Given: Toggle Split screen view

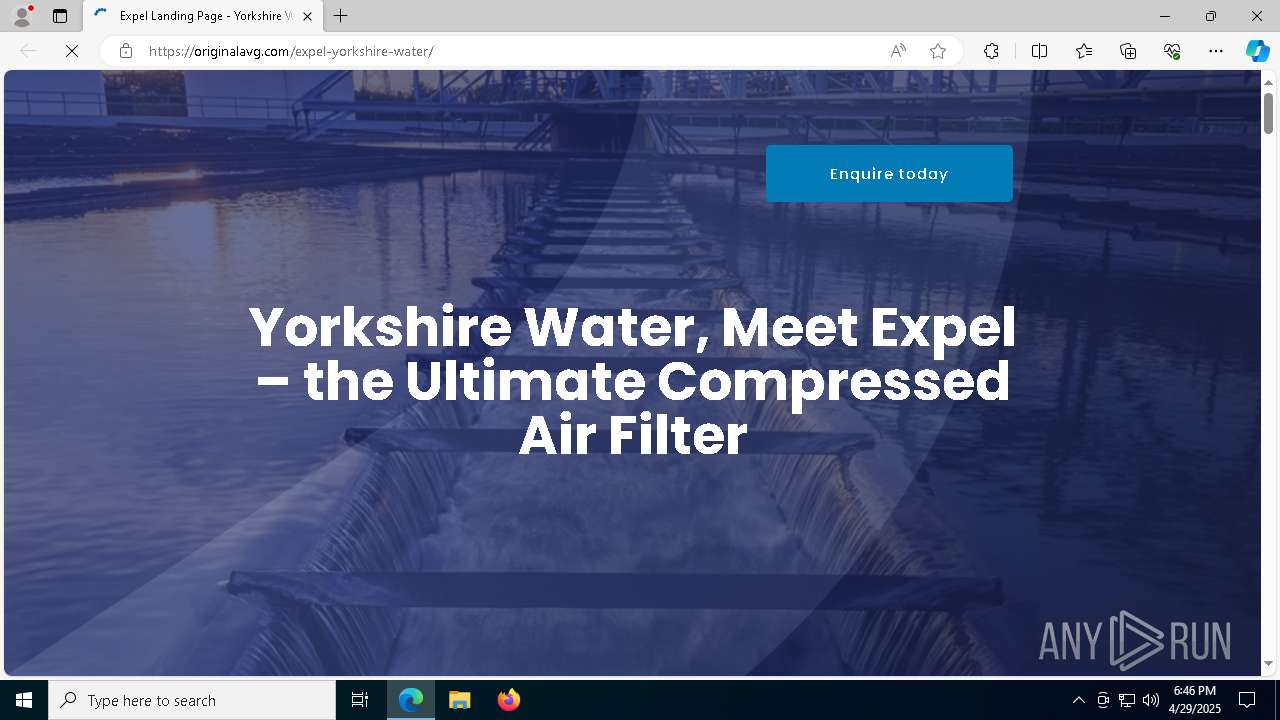Looking at the screenshot, I should click(x=1039, y=51).
